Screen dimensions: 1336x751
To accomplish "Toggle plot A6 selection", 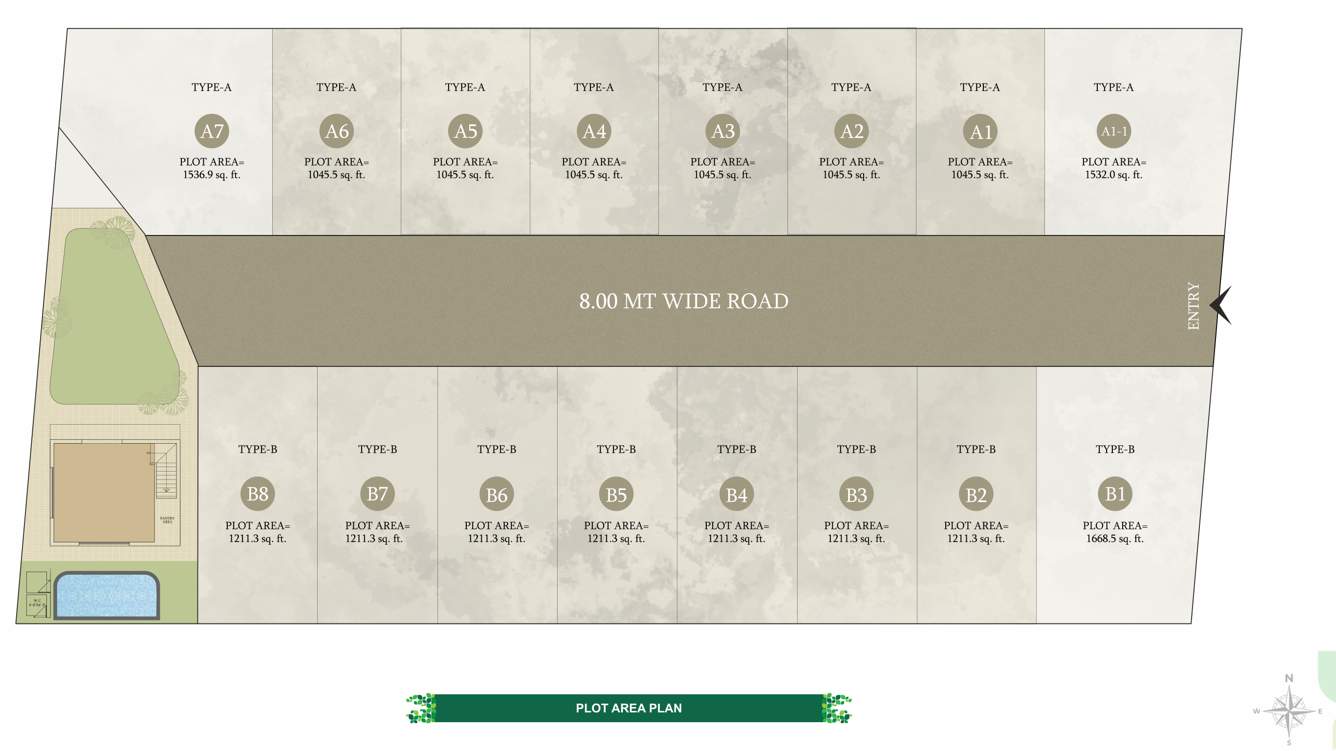I will point(336,130).
